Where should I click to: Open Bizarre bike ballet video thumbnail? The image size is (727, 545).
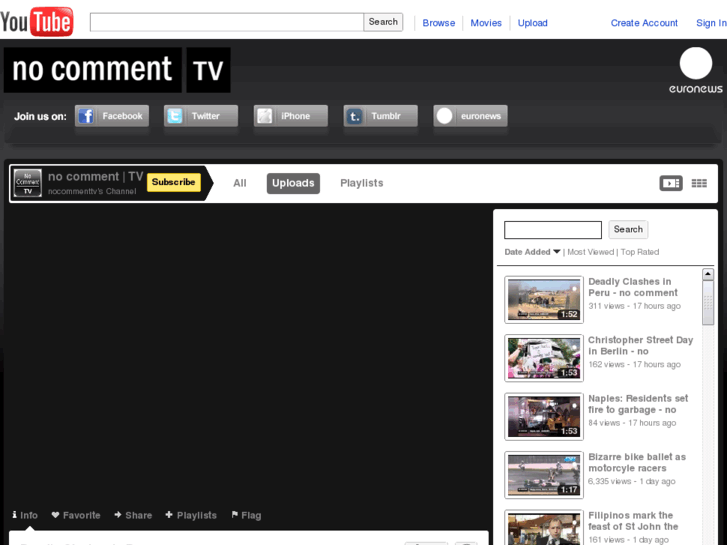544,475
